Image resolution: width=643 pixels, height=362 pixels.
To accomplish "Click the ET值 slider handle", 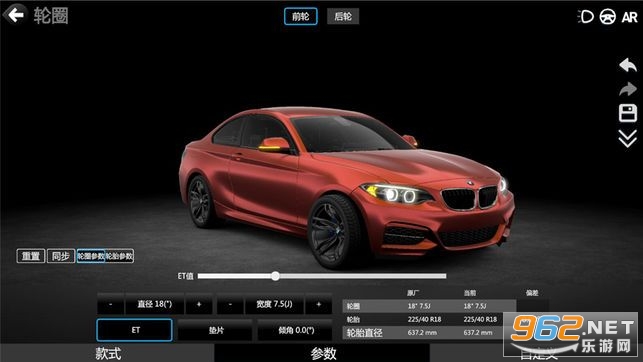I will tap(276, 276).
